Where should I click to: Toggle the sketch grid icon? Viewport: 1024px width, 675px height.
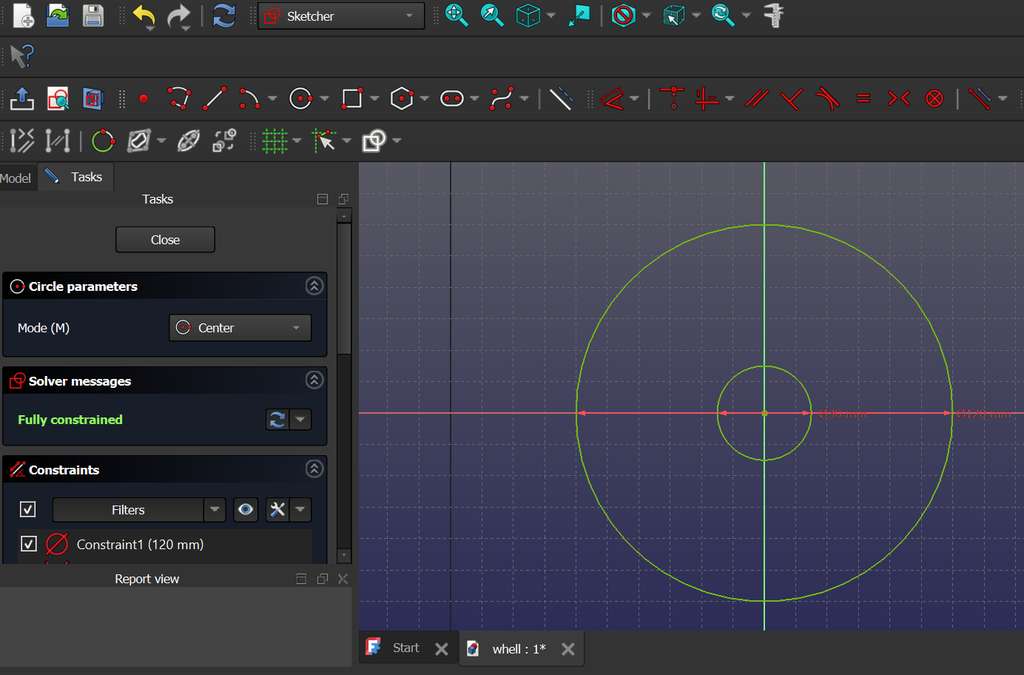tap(274, 141)
